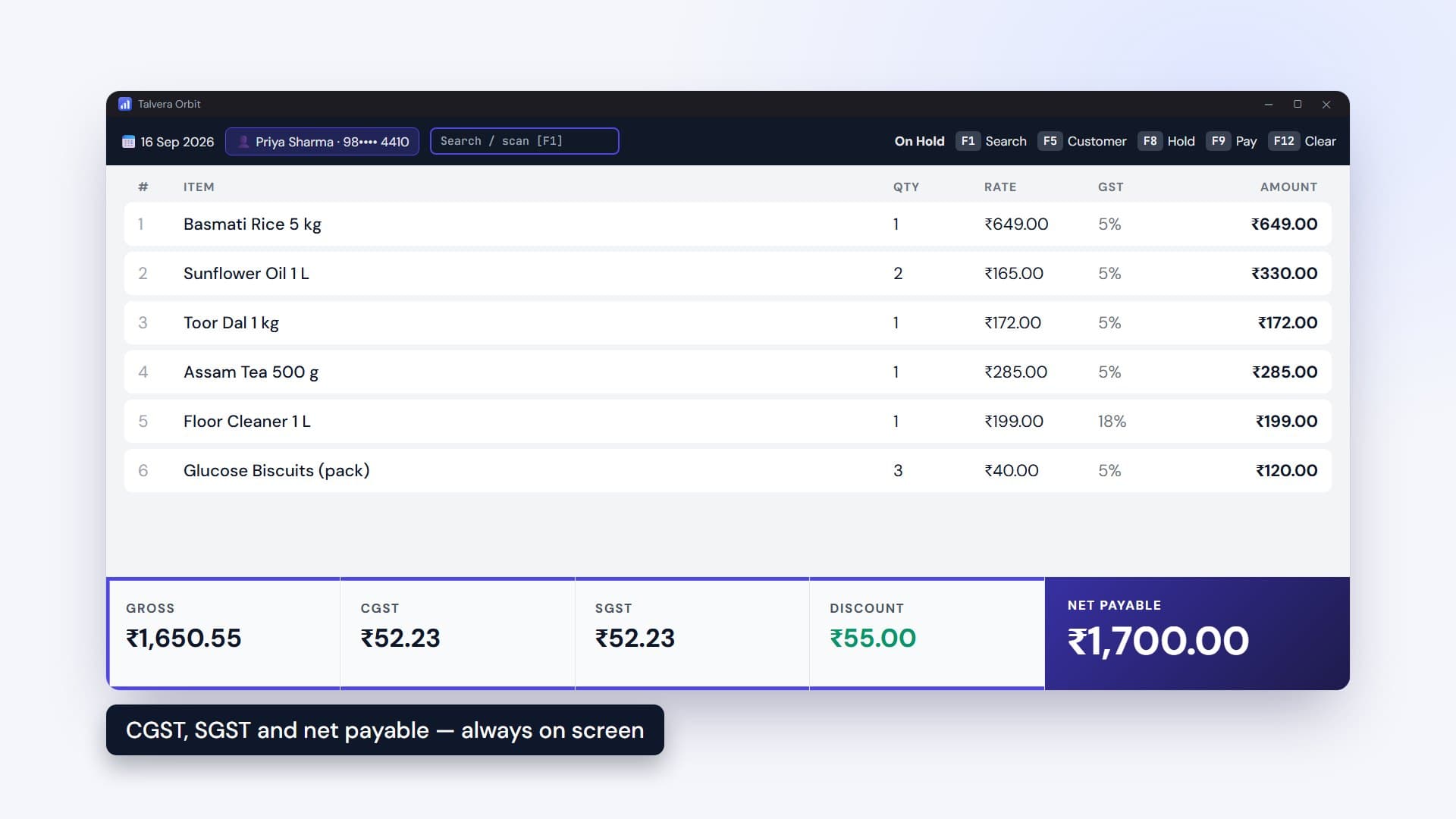Click the DISCOUNT value ₹55.00
The image size is (1456, 819).
873,638
